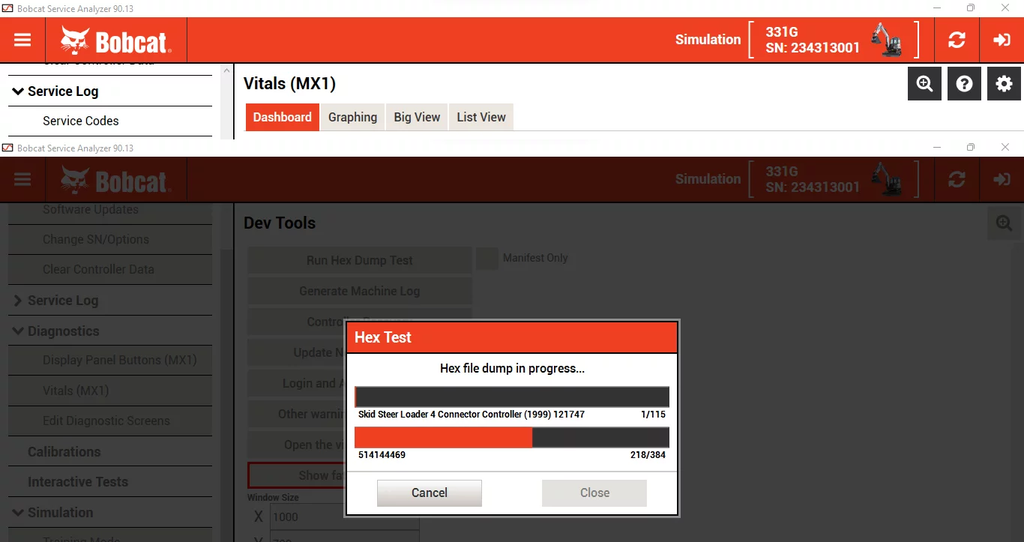Open the List View tab
The height and width of the screenshot is (542, 1024).
pos(481,117)
